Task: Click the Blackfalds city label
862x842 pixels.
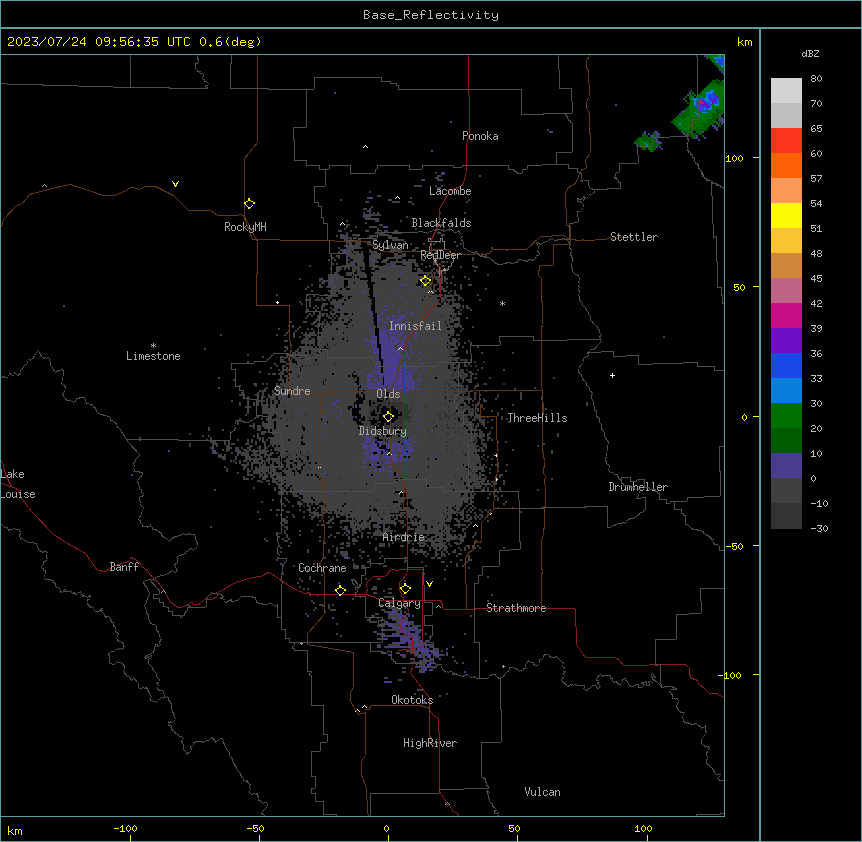Action: 441,223
